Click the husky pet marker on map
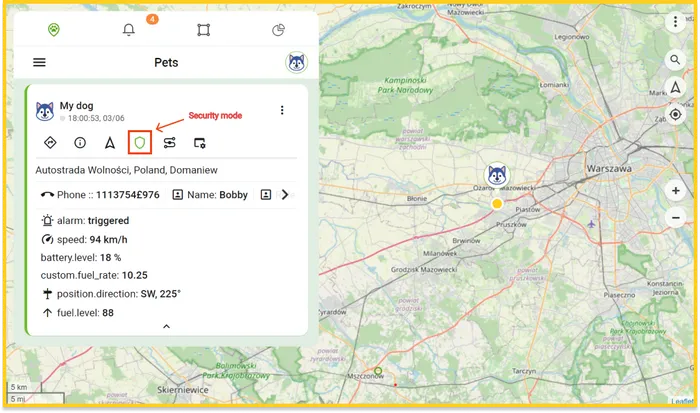 [x=497, y=175]
